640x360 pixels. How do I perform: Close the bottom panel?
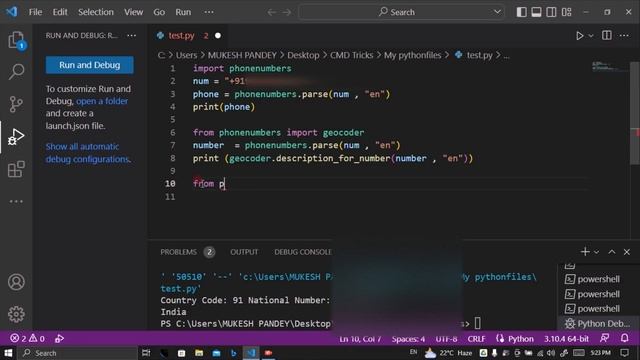coord(627,252)
